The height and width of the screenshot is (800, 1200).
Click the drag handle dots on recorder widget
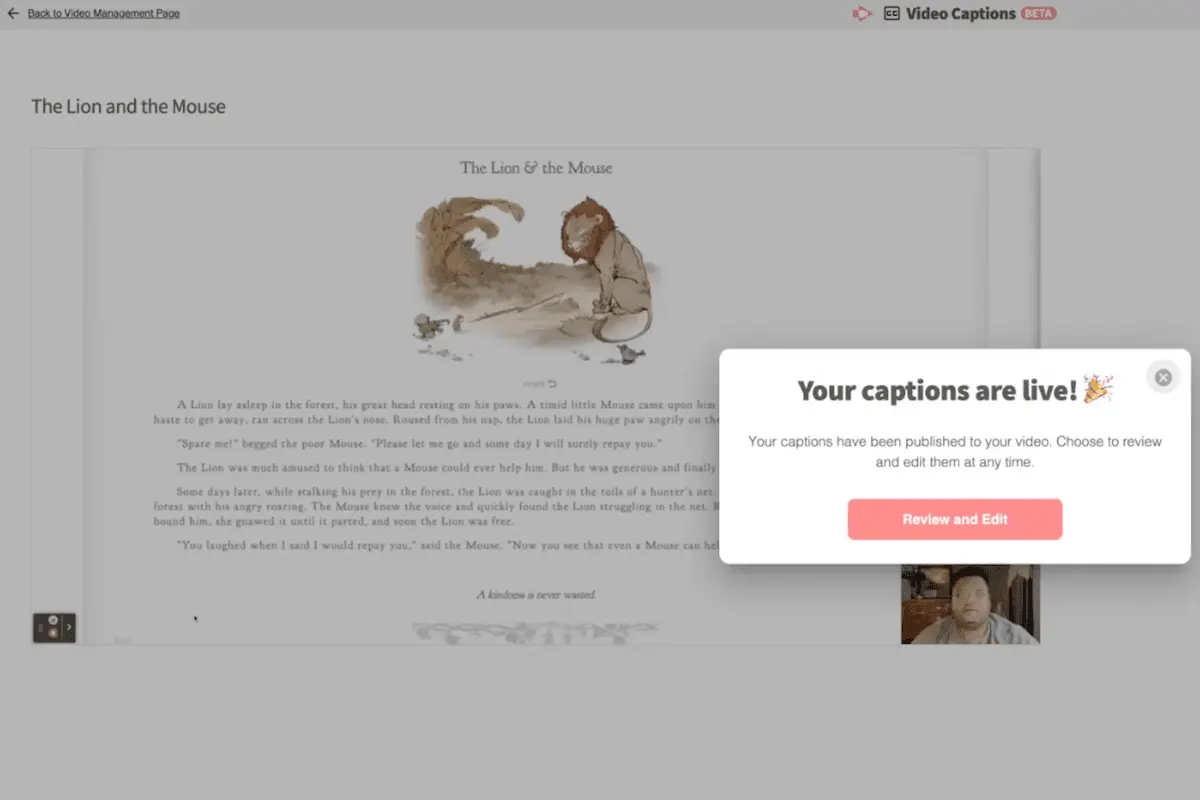point(40,628)
